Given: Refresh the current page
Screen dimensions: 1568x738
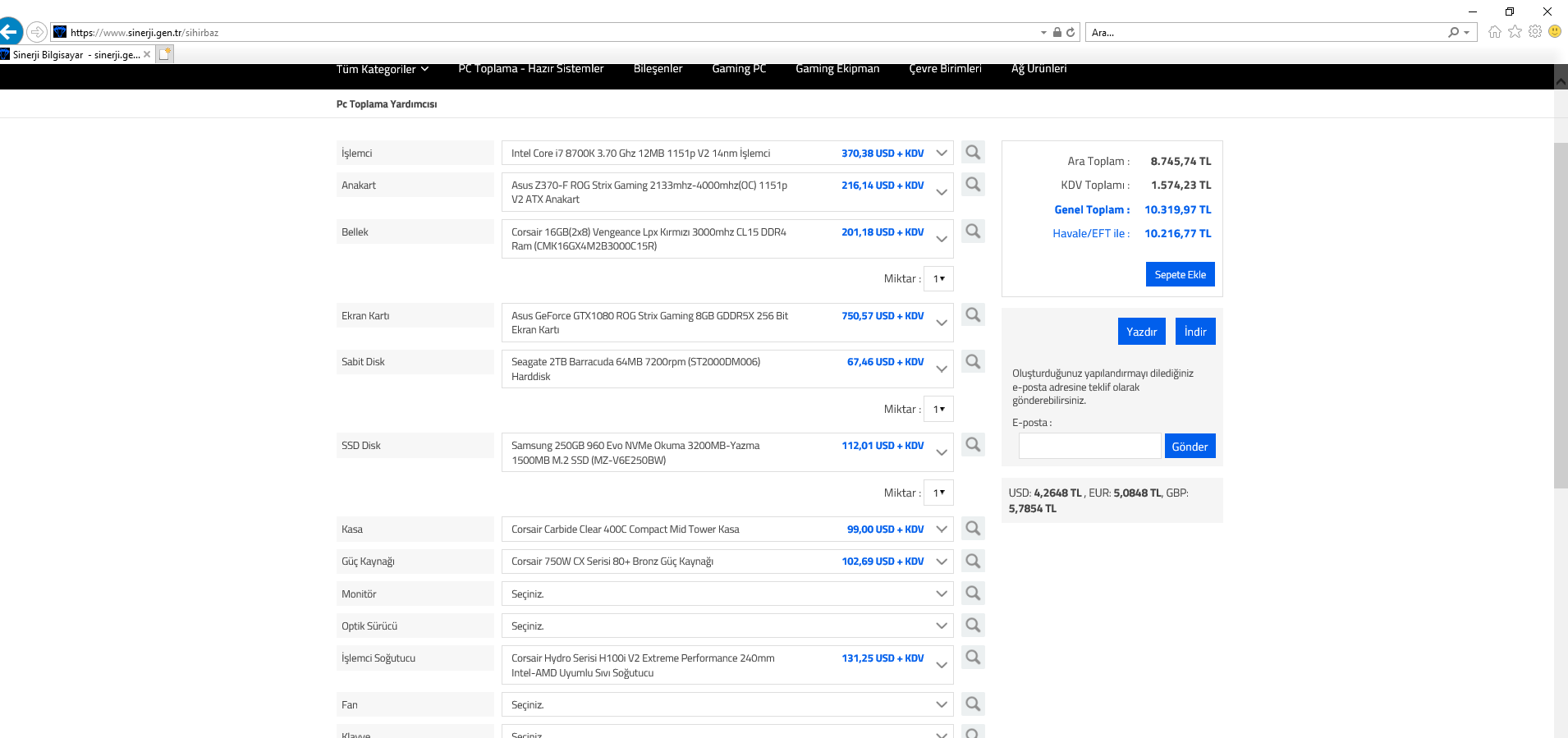Looking at the screenshot, I should [1071, 33].
